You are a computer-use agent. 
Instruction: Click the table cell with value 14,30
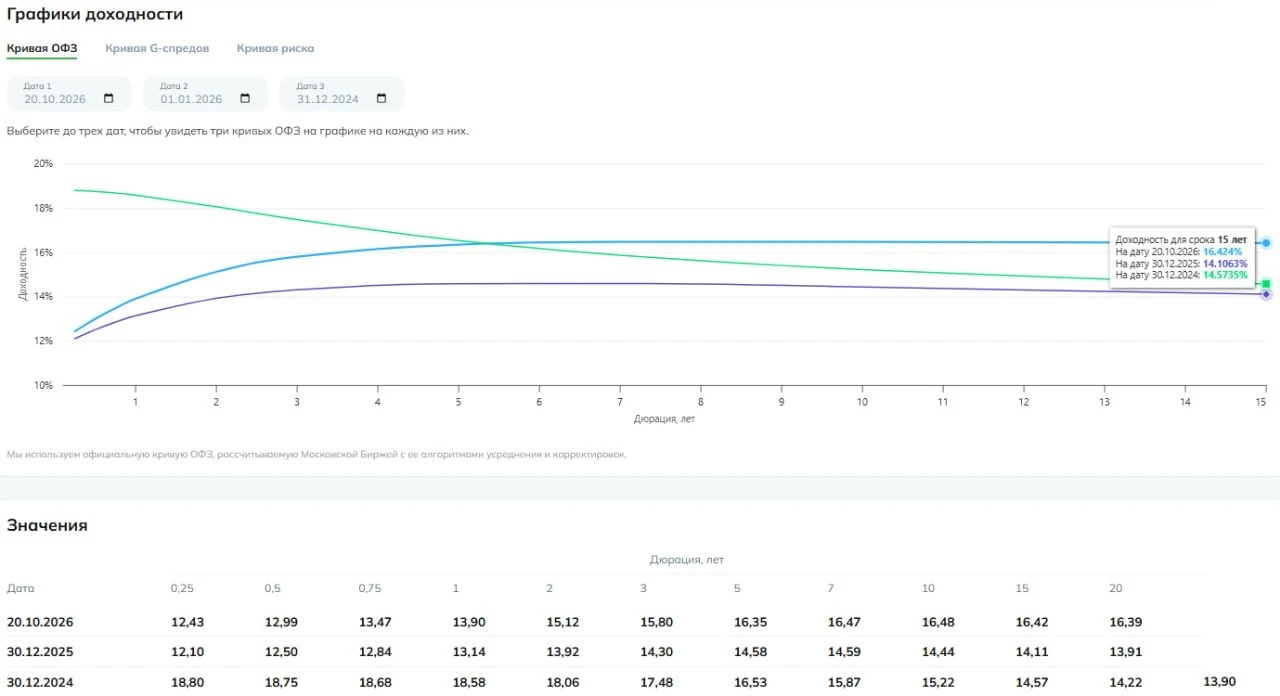(657, 652)
